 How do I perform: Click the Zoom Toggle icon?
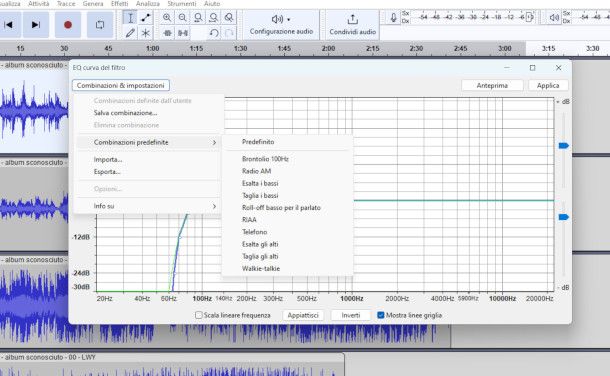click(229, 18)
